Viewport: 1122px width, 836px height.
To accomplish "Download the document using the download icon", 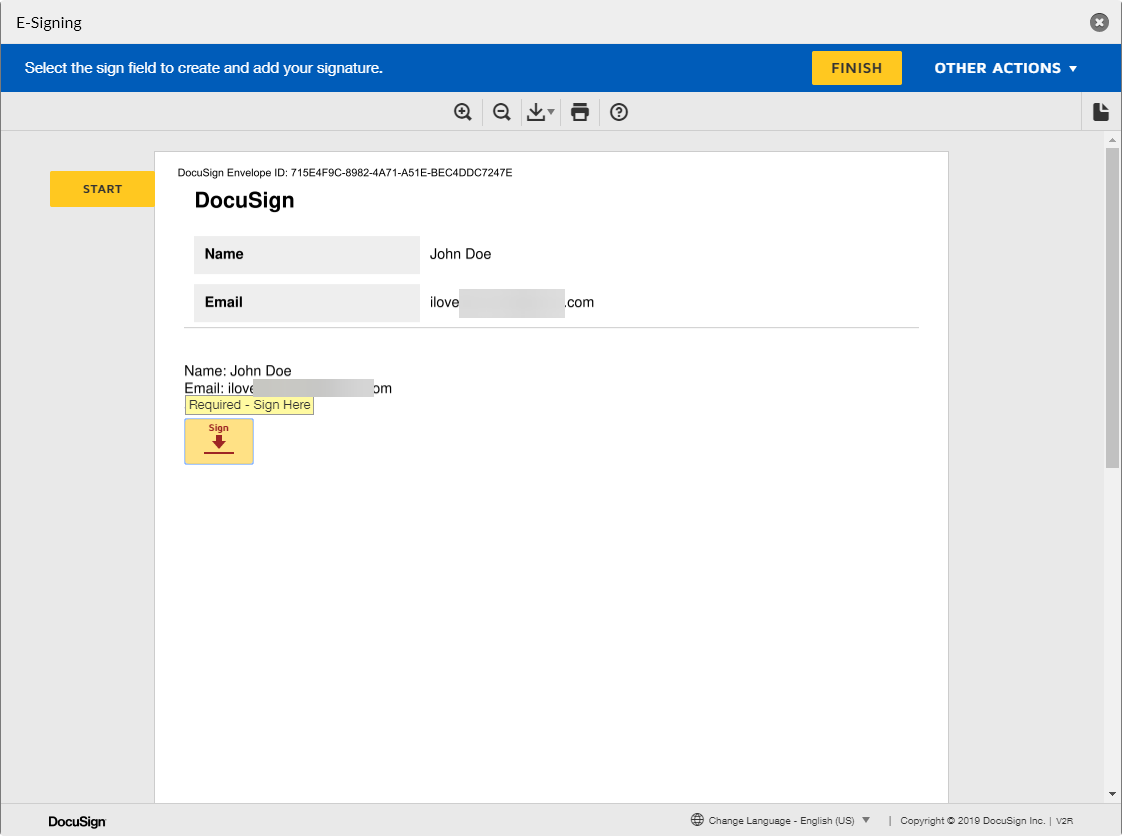I will point(536,112).
